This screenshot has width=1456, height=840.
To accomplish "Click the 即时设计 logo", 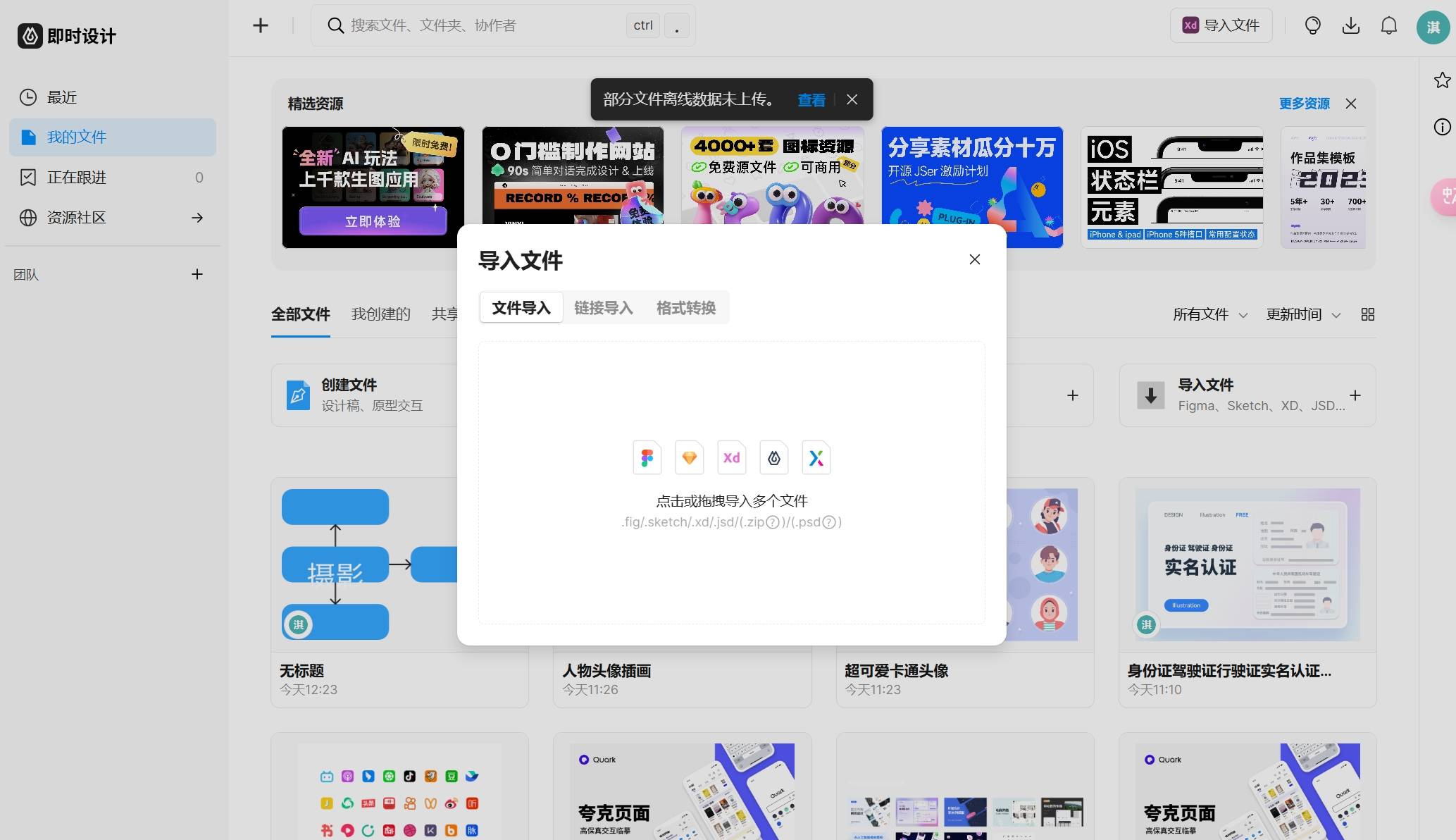I will [67, 36].
